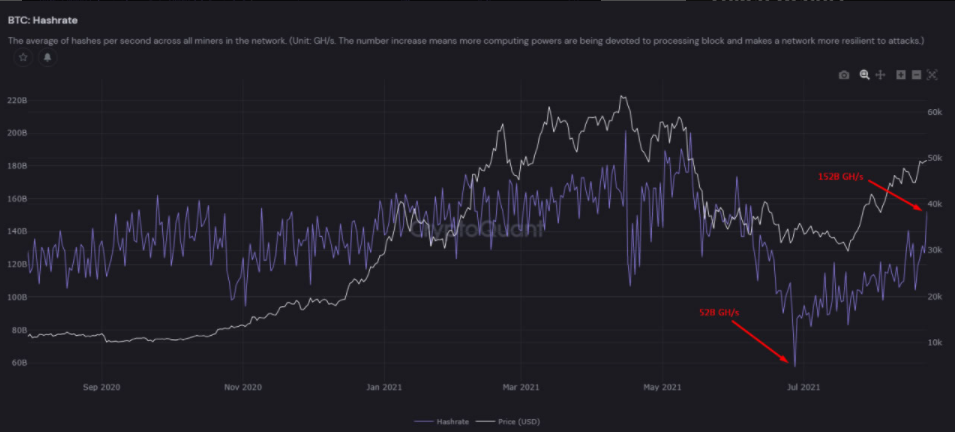The width and height of the screenshot is (955, 432).
Task: Click the bell alert icon
Action: tap(47, 58)
